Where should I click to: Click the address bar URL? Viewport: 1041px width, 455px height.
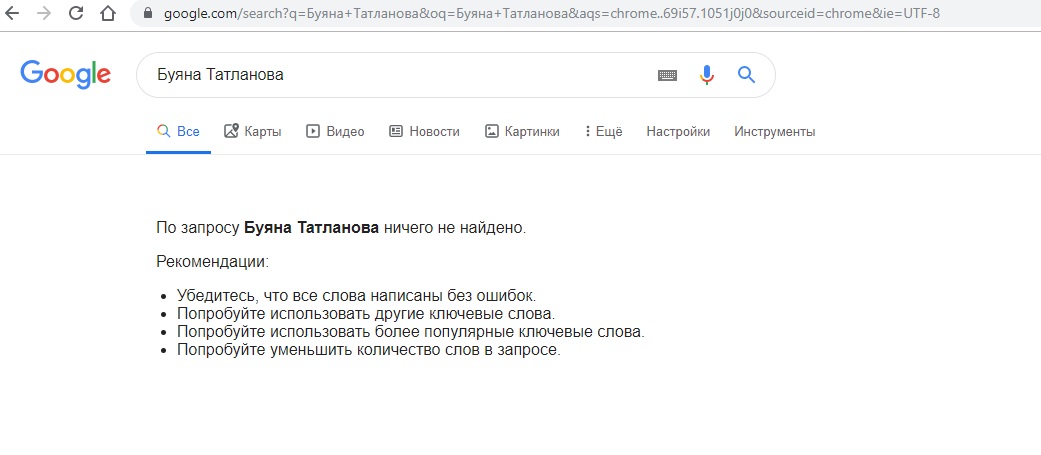point(551,13)
